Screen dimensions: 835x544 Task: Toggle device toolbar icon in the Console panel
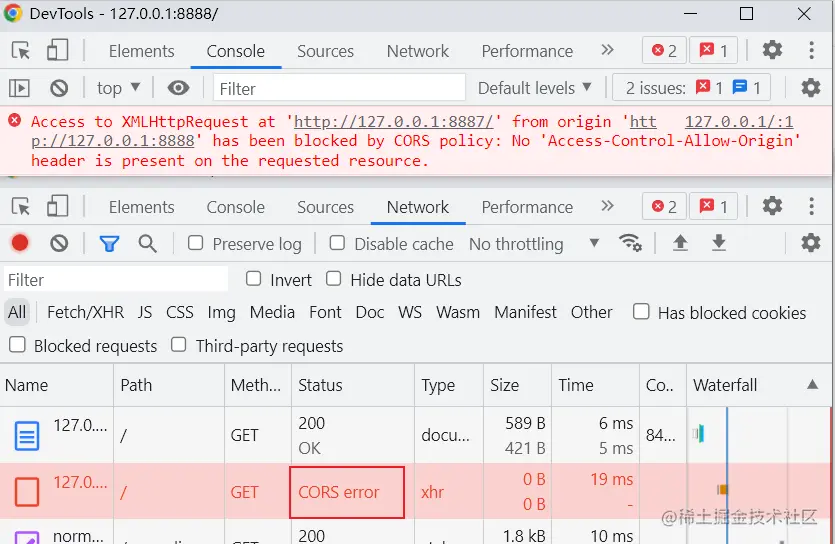coord(58,51)
